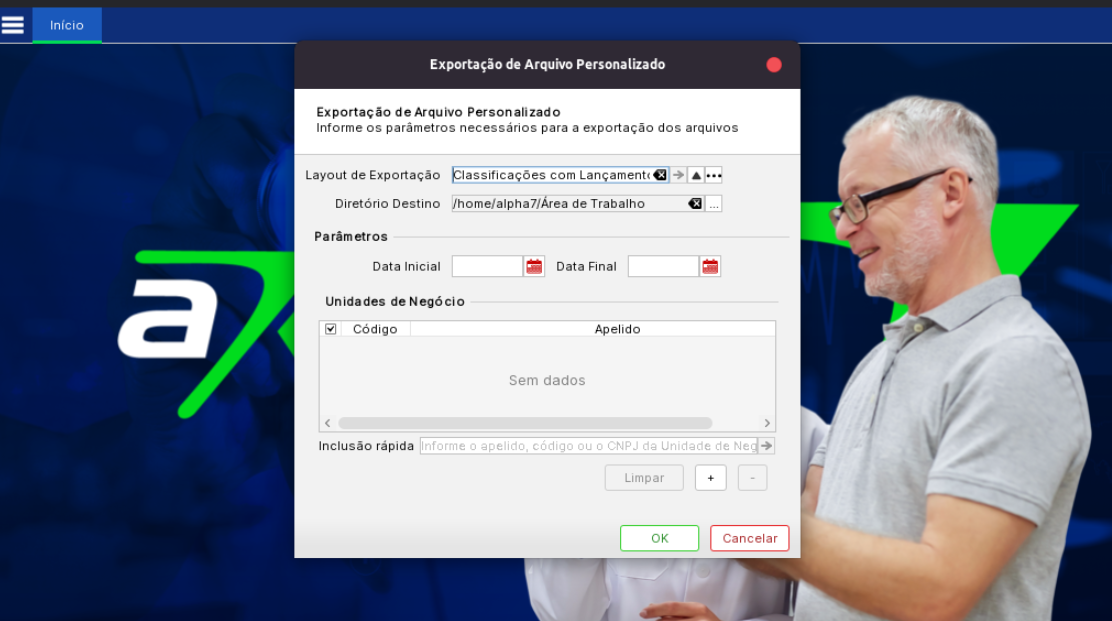Sort by the Código column header
The image size is (1112, 621).
click(375, 329)
